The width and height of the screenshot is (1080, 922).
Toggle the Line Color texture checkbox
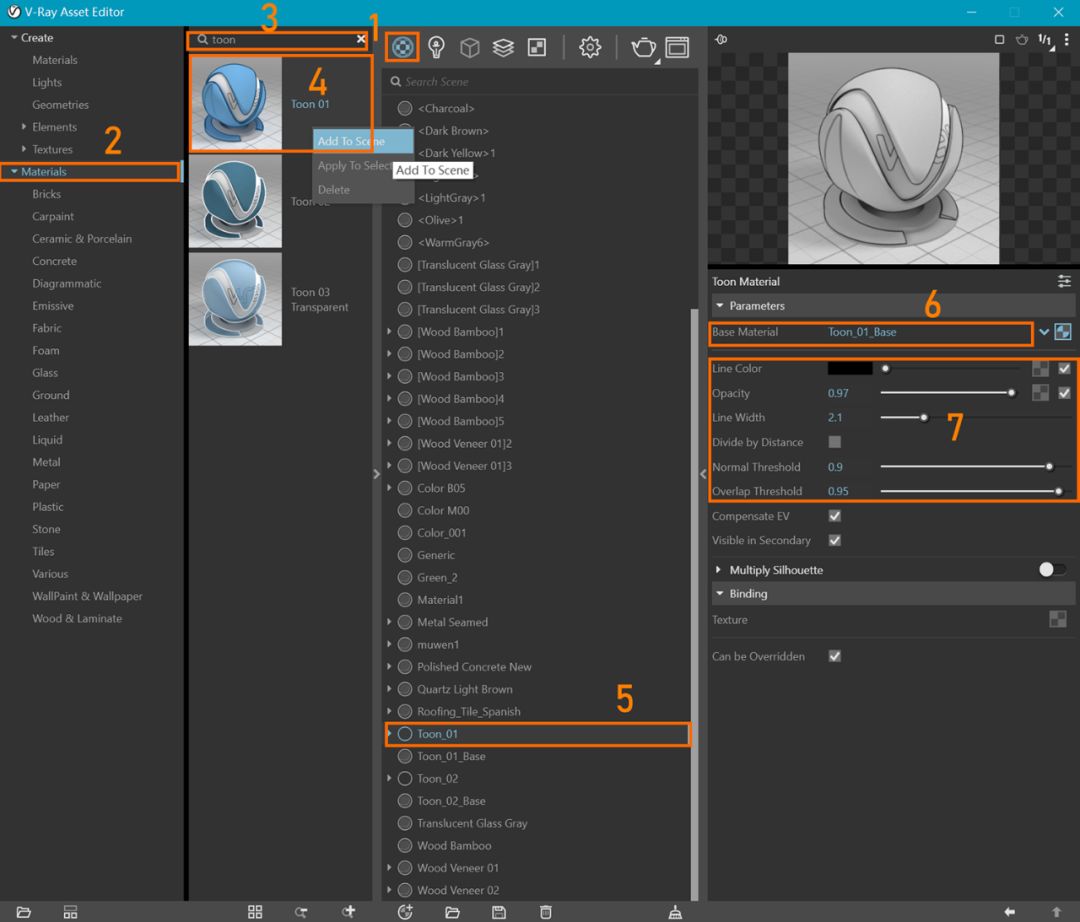pyautogui.click(x=1064, y=368)
